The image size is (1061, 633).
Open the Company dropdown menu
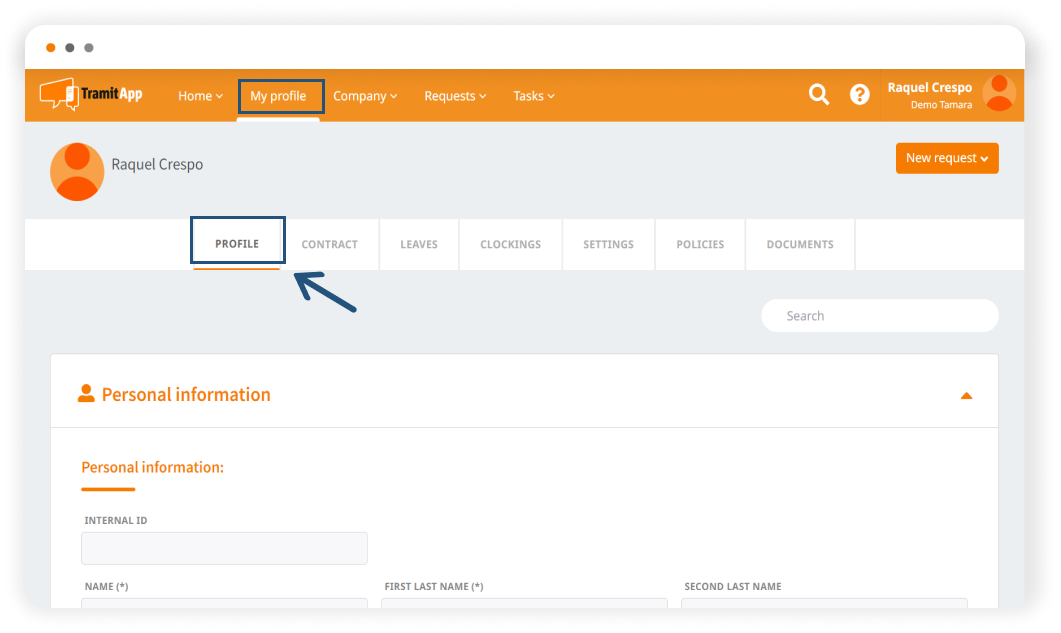pyautogui.click(x=365, y=96)
